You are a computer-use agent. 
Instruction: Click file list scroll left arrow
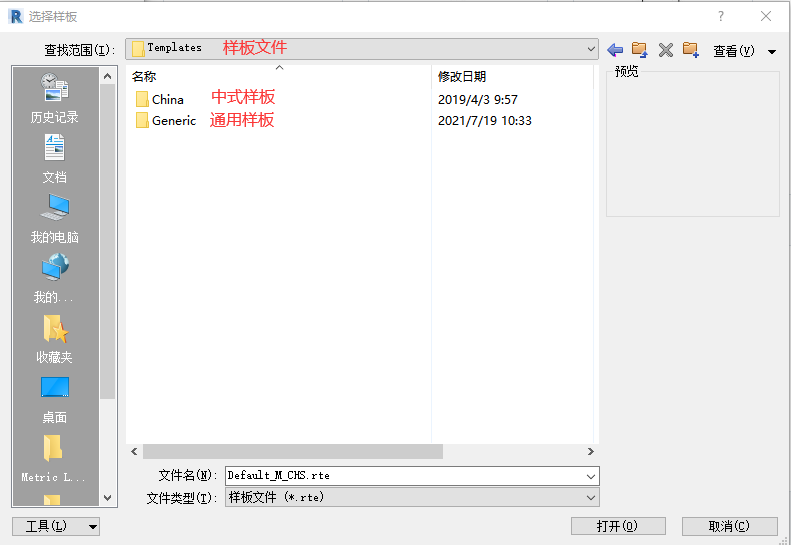coord(134,452)
